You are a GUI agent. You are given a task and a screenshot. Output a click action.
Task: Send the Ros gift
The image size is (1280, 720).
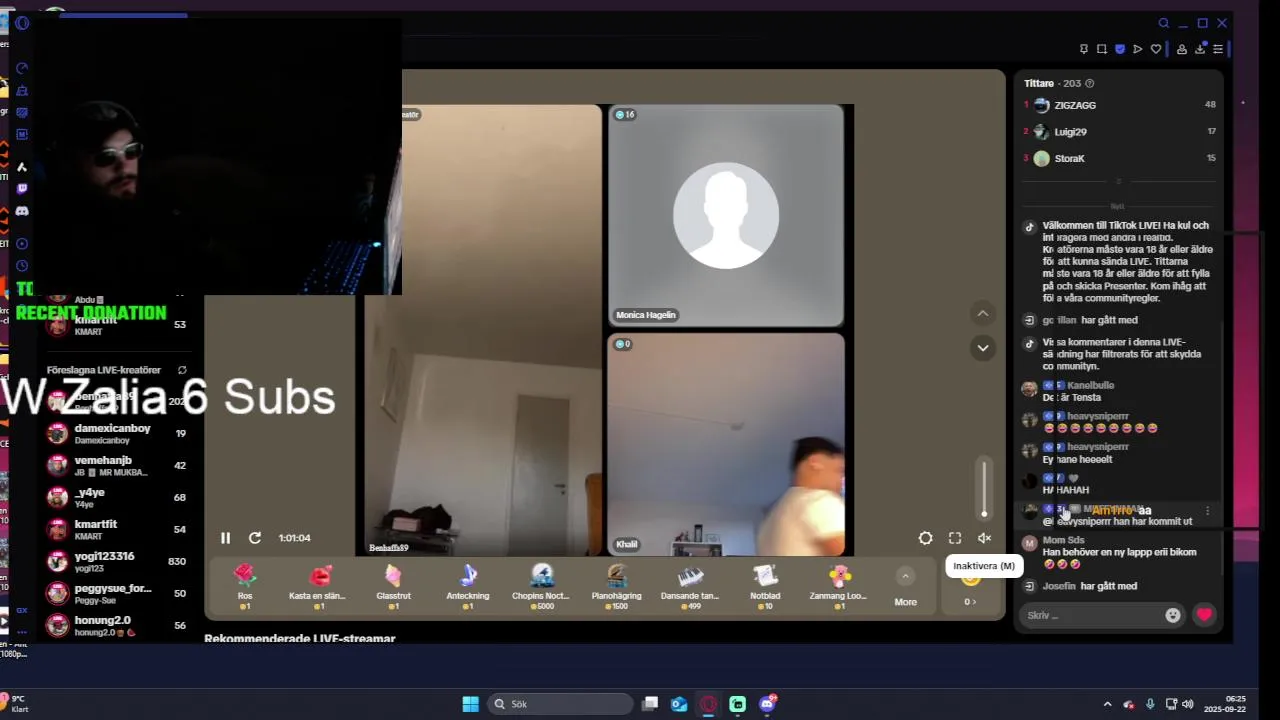point(245,587)
